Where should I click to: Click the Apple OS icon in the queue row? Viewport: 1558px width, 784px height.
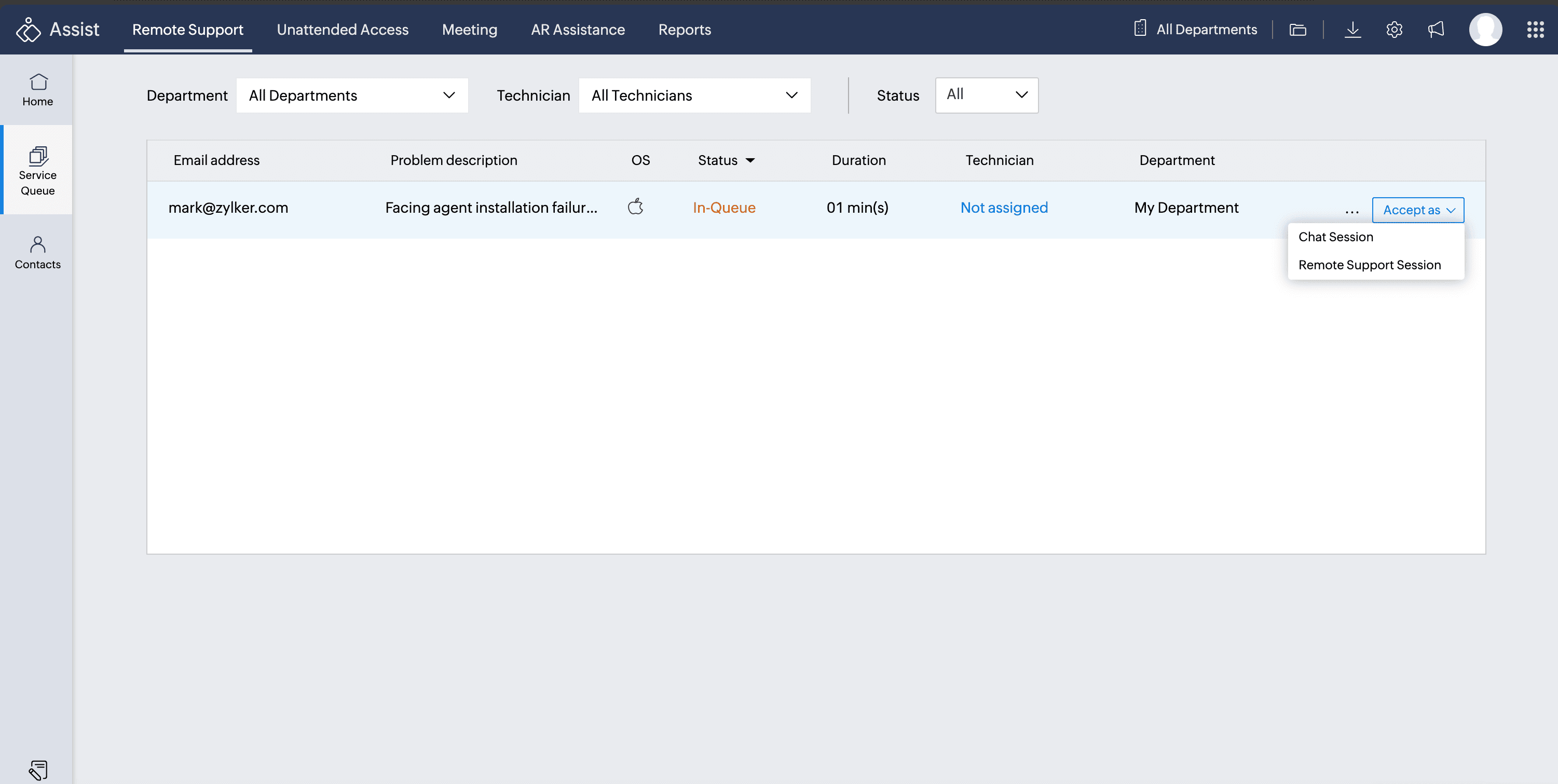tap(636, 206)
